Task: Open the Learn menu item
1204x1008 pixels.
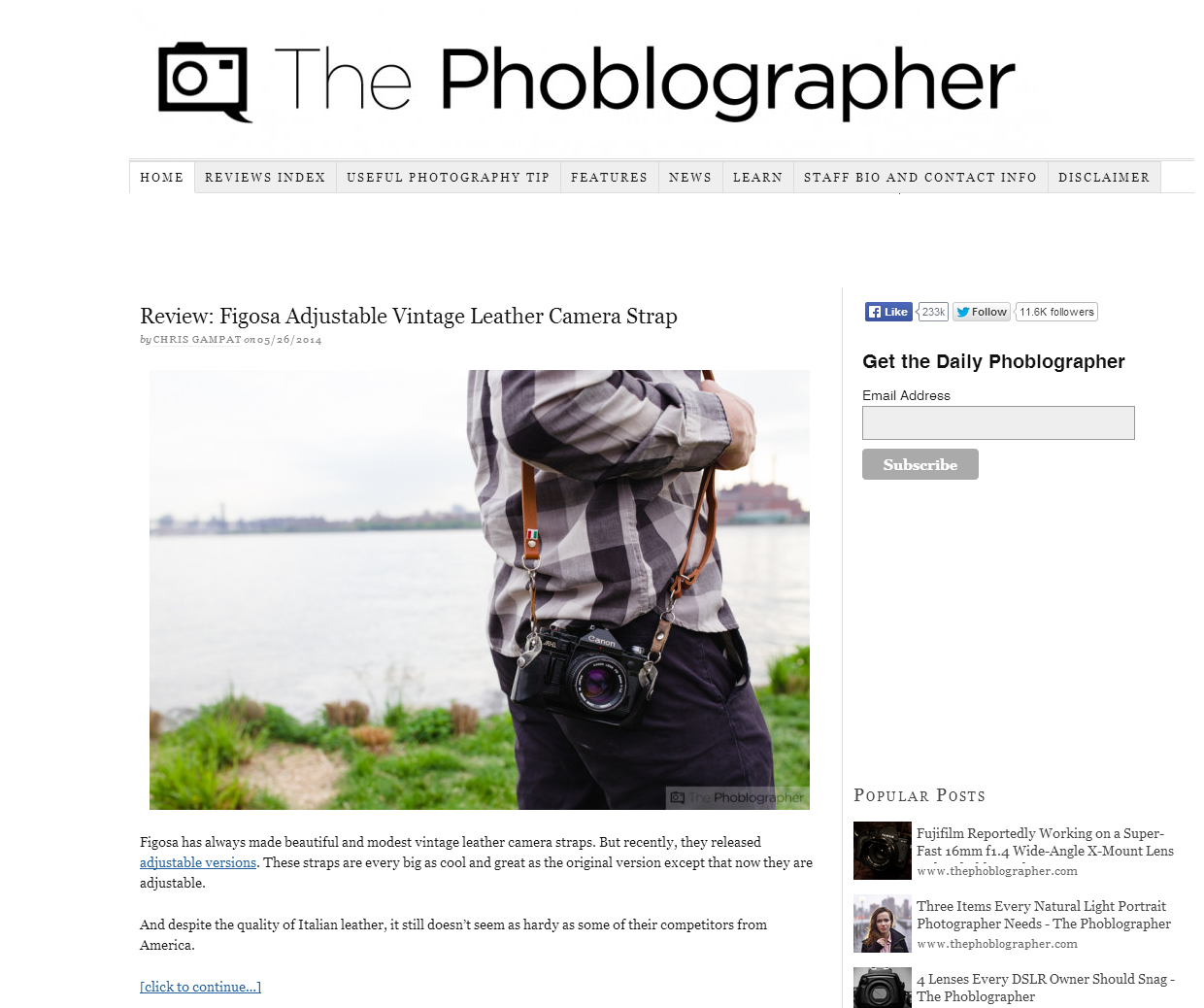Action: click(757, 178)
